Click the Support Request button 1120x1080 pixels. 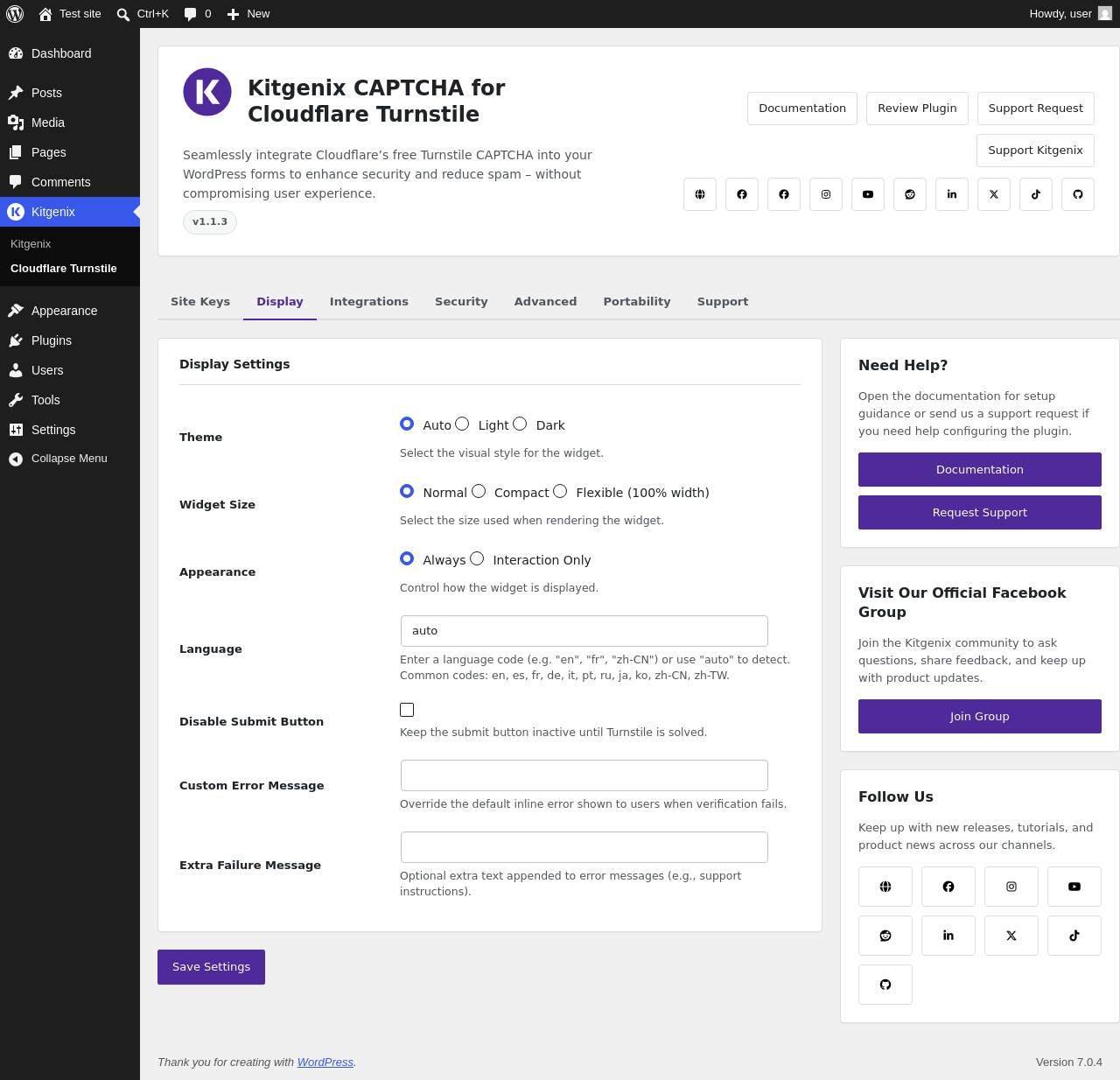[1036, 109]
